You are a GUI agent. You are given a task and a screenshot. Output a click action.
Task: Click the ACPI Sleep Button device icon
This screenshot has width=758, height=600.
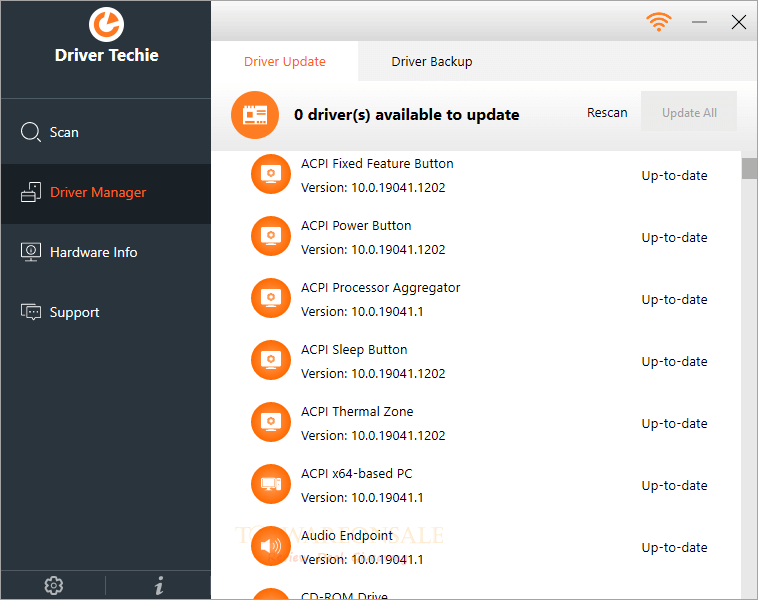[x=271, y=360]
